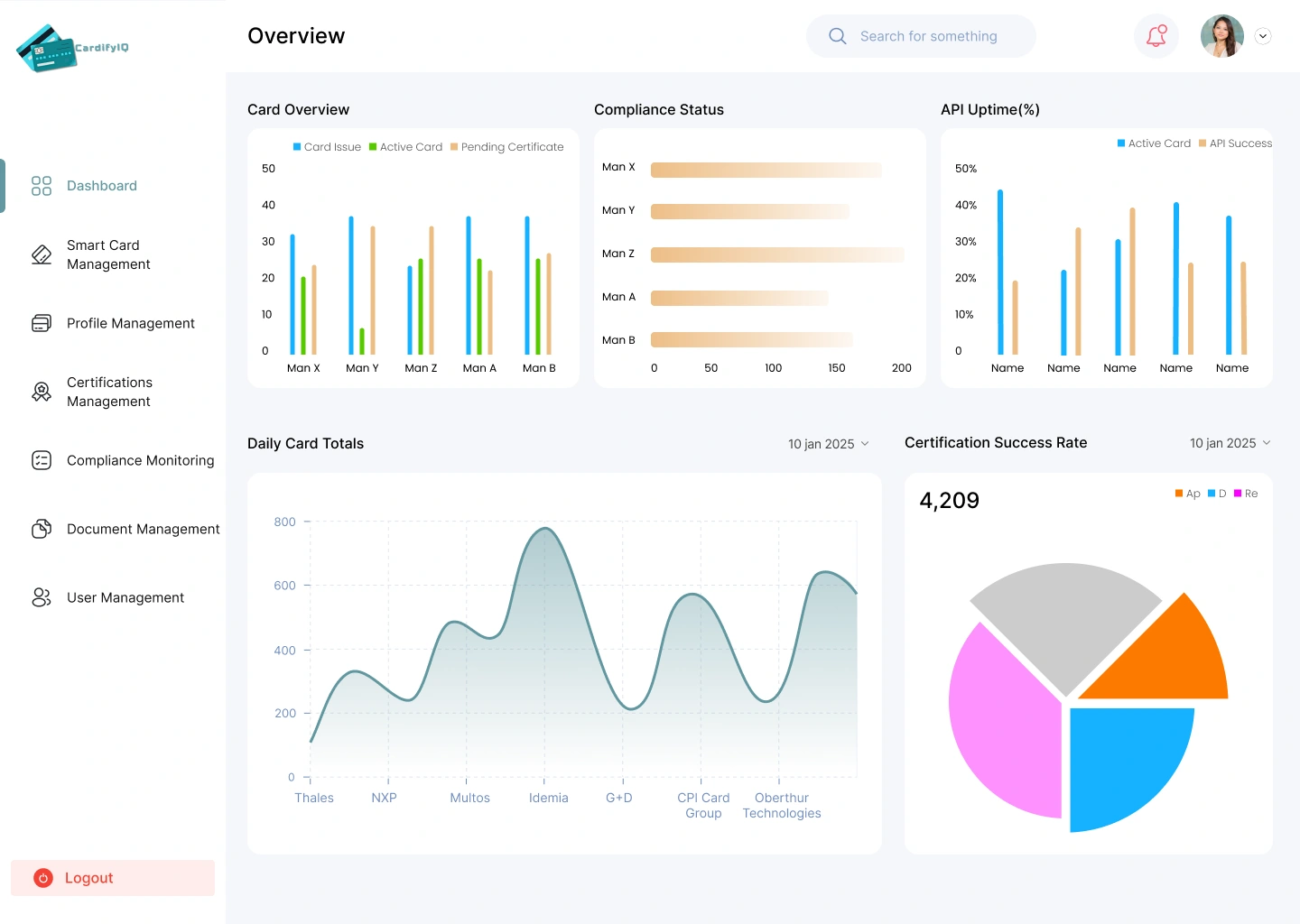Viewport: 1300px width, 924px height.
Task: Click the Man A compliance bar
Action: pos(739,298)
